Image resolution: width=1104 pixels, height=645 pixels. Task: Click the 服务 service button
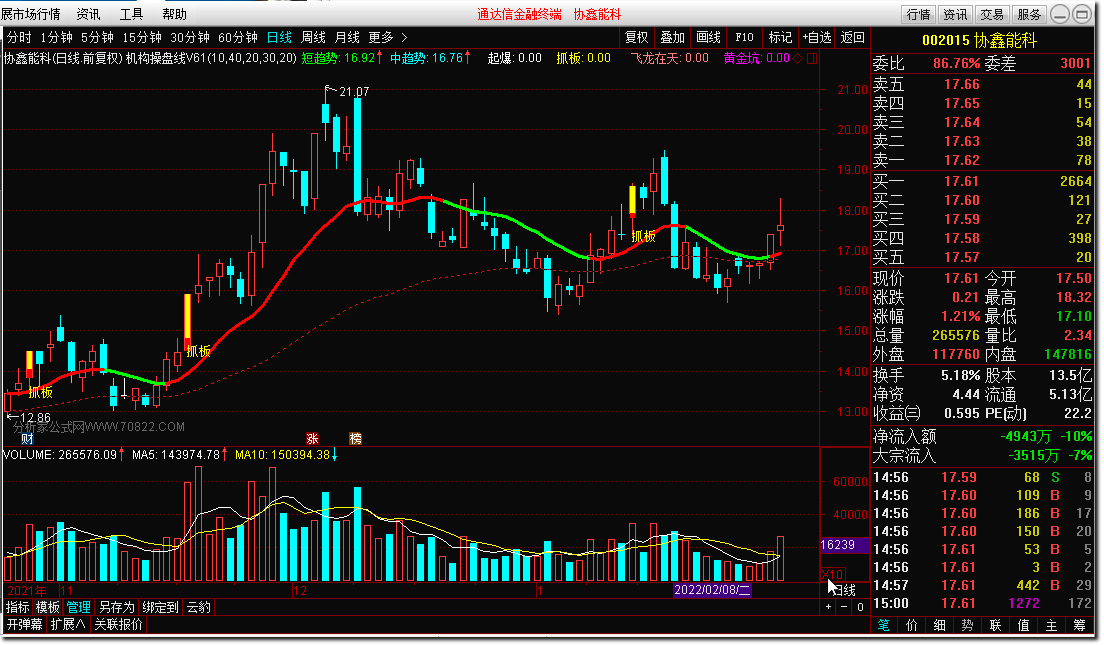click(x=1029, y=14)
